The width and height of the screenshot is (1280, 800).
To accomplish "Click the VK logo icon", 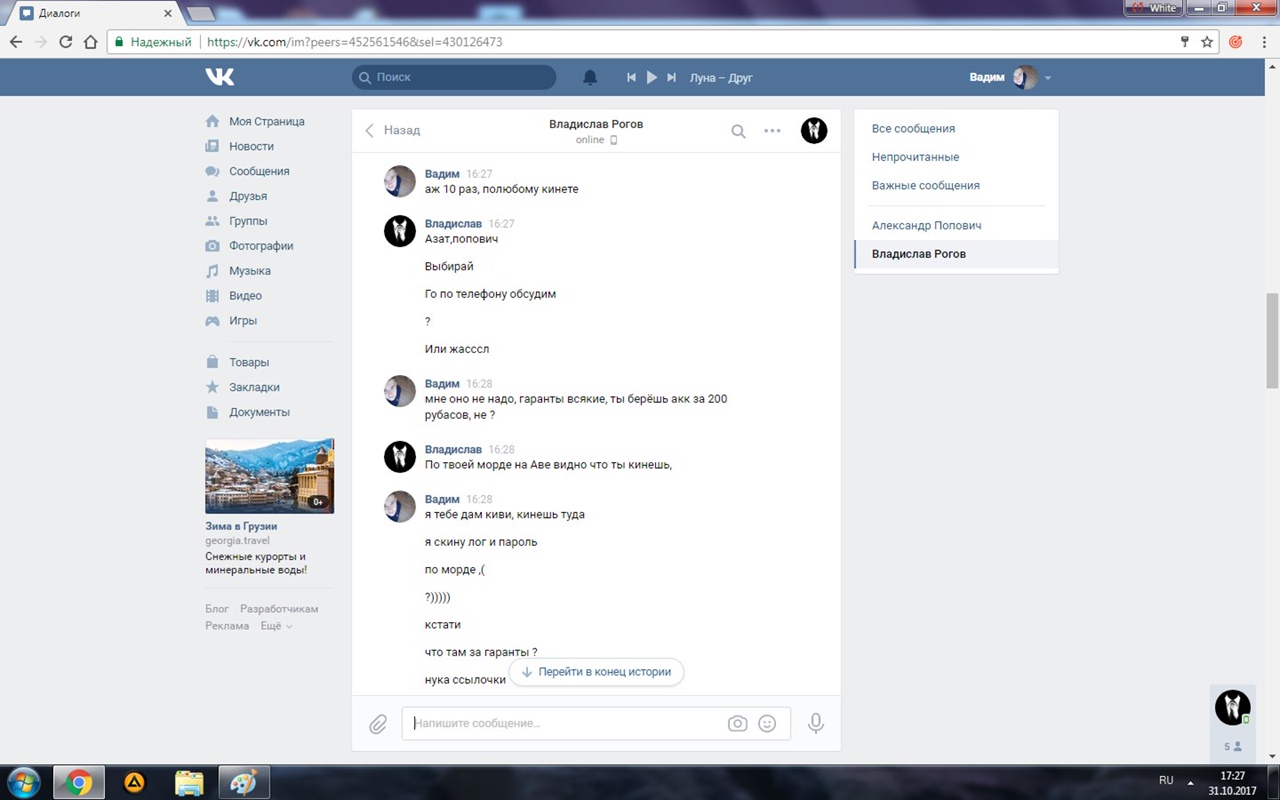I will tap(220, 77).
